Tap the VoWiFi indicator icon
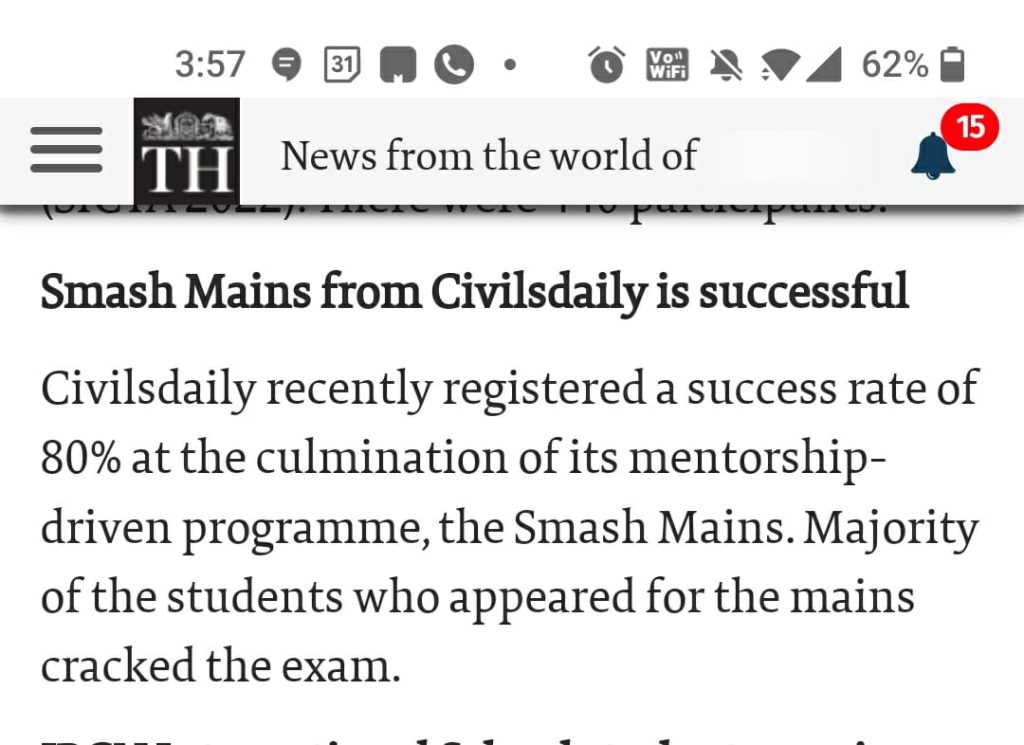 click(668, 65)
